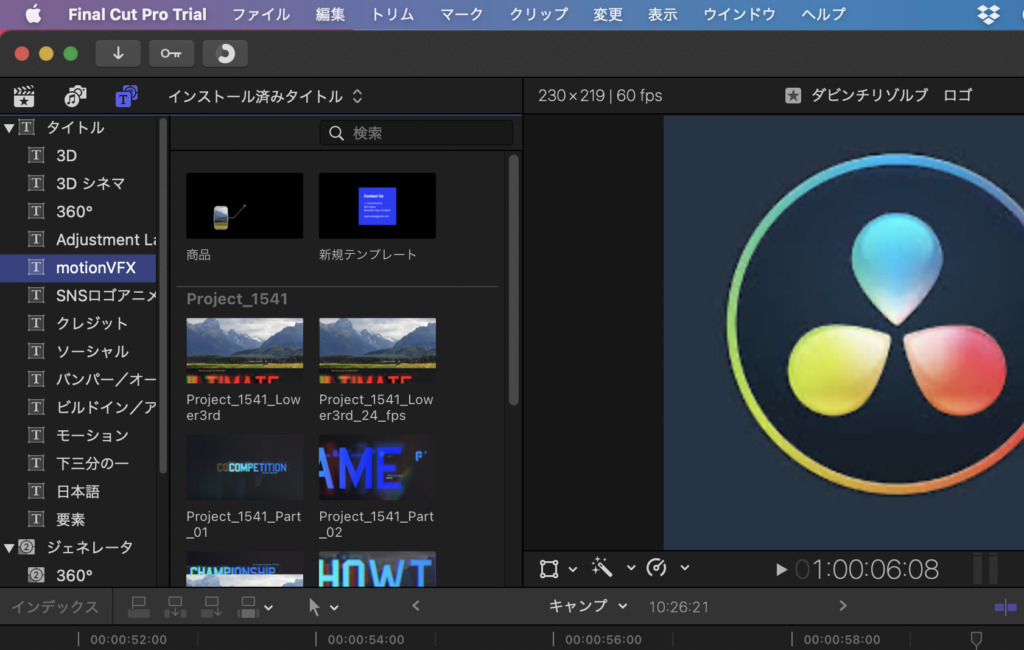Play the viewer clip
Screen dimensions: 1024x650
coord(780,570)
